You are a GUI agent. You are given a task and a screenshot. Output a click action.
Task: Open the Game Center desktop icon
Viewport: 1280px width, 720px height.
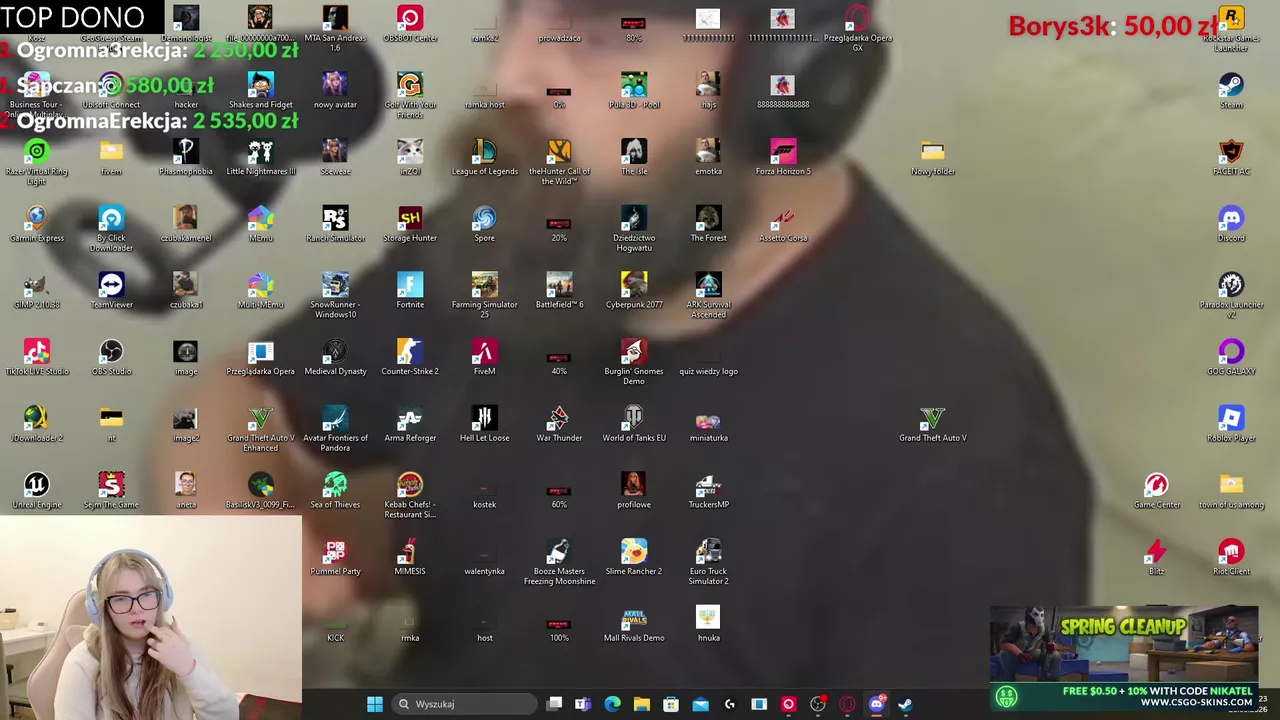pos(1156,486)
